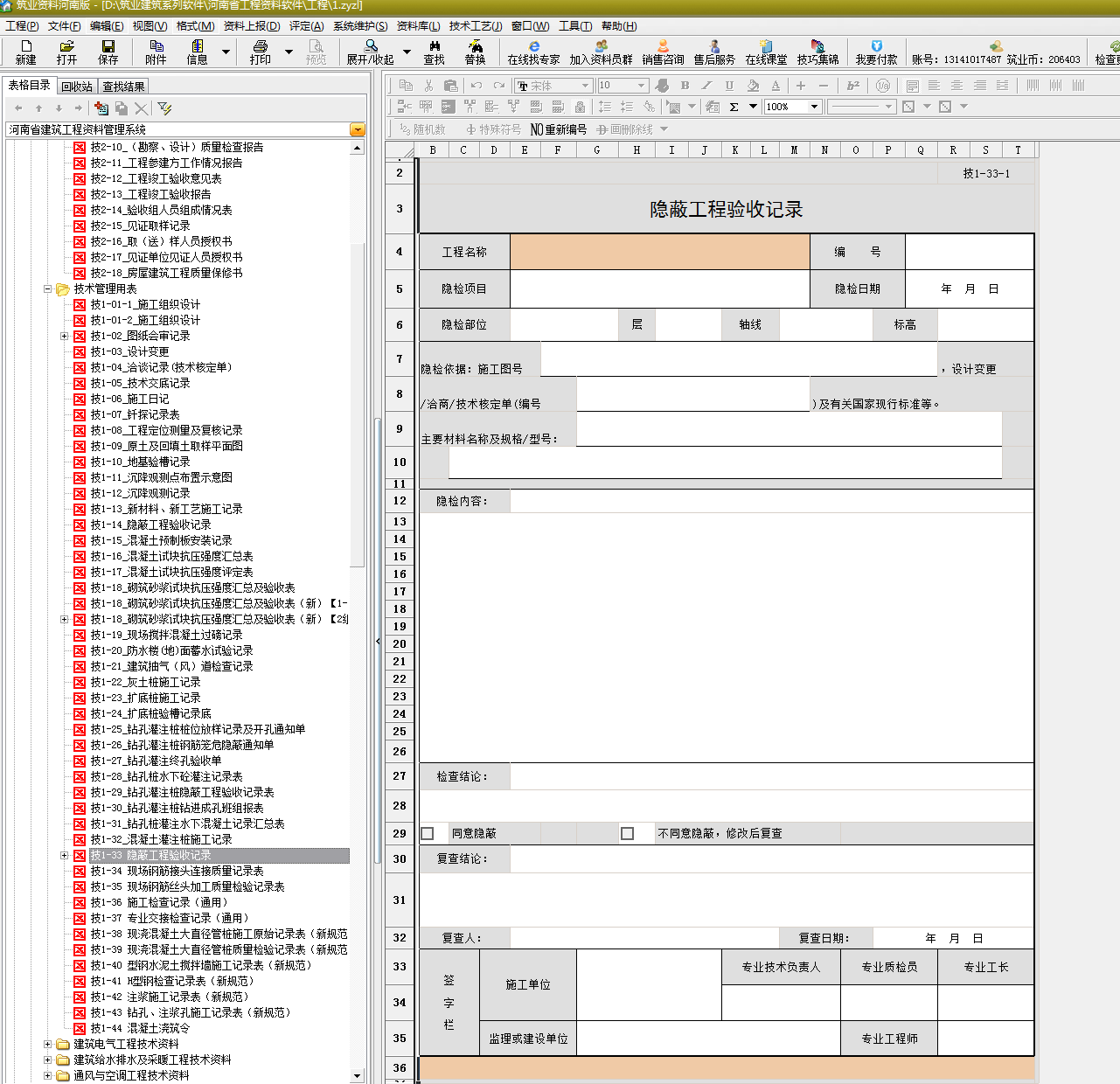1120x1084 pixels.
Task: Click the copy icon in the format toolbar
Action: [x=406, y=85]
